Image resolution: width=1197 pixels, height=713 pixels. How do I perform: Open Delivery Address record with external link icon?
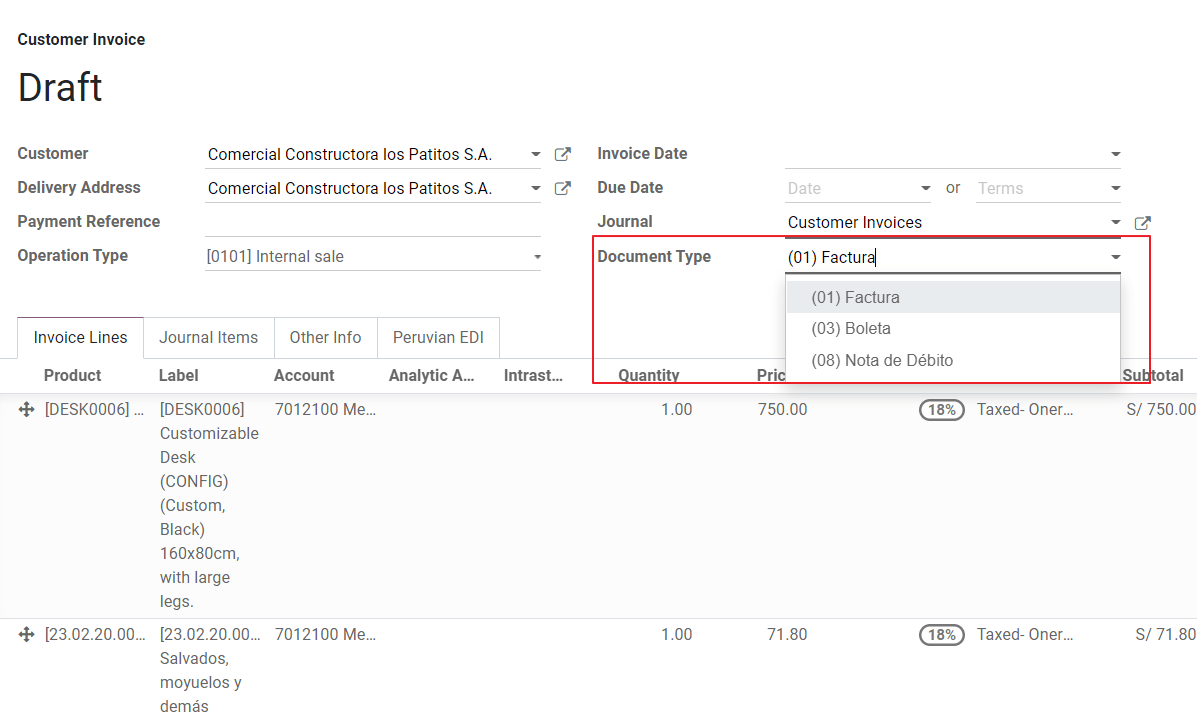click(x=561, y=187)
